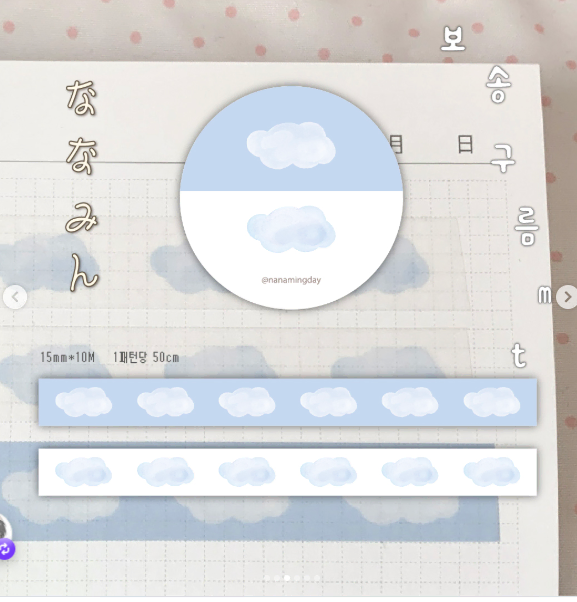
Task: Jump to the fourth carousel pagination dot
Action: (x=297, y=578)
